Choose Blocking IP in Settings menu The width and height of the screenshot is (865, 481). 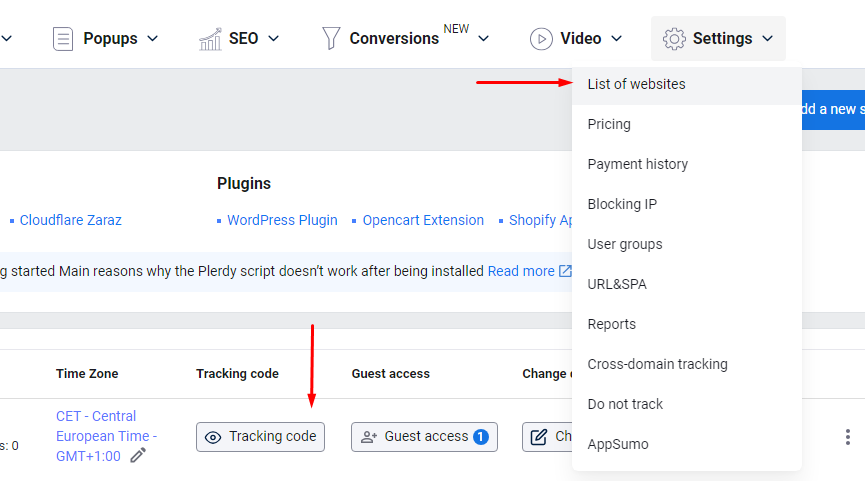tap(622, 204)
